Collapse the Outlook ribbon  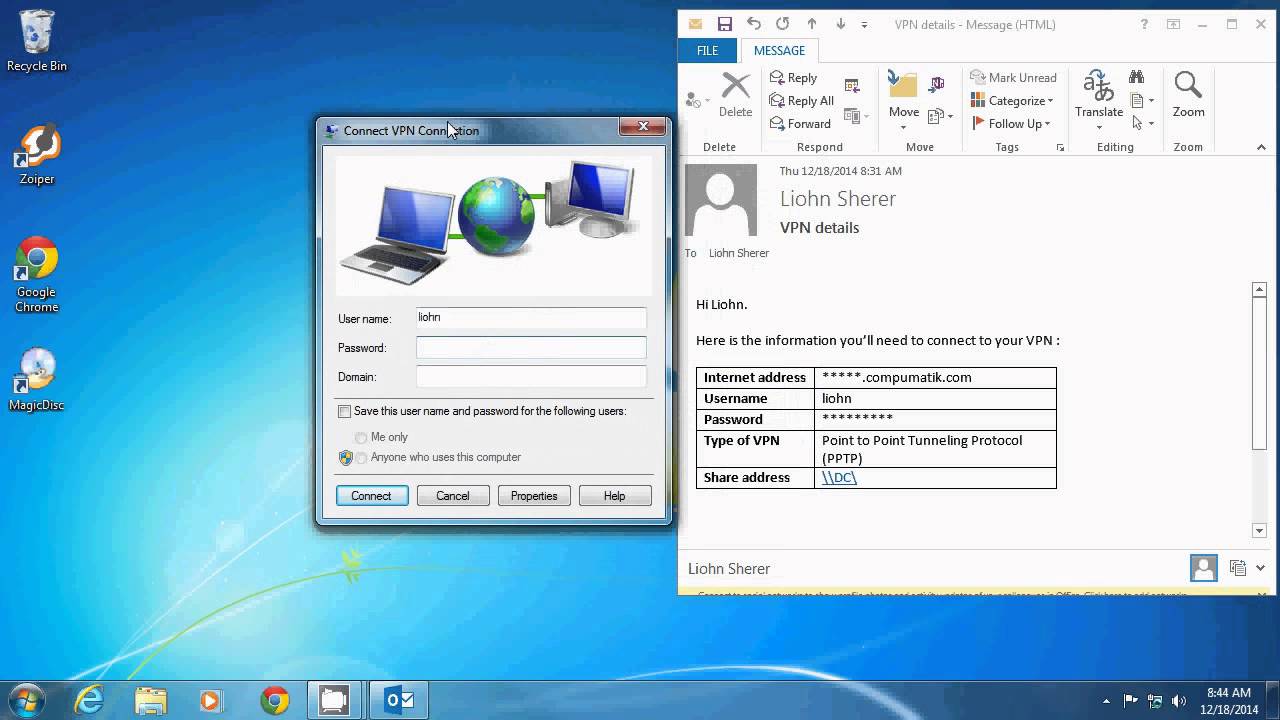(1261, 147)
